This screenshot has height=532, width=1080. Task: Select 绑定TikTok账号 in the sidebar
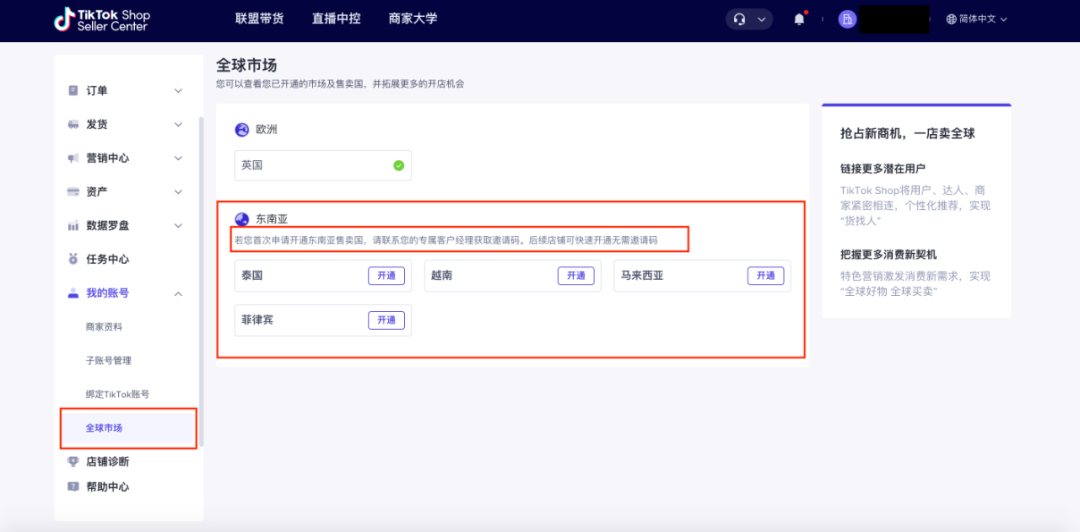(117, 394)
